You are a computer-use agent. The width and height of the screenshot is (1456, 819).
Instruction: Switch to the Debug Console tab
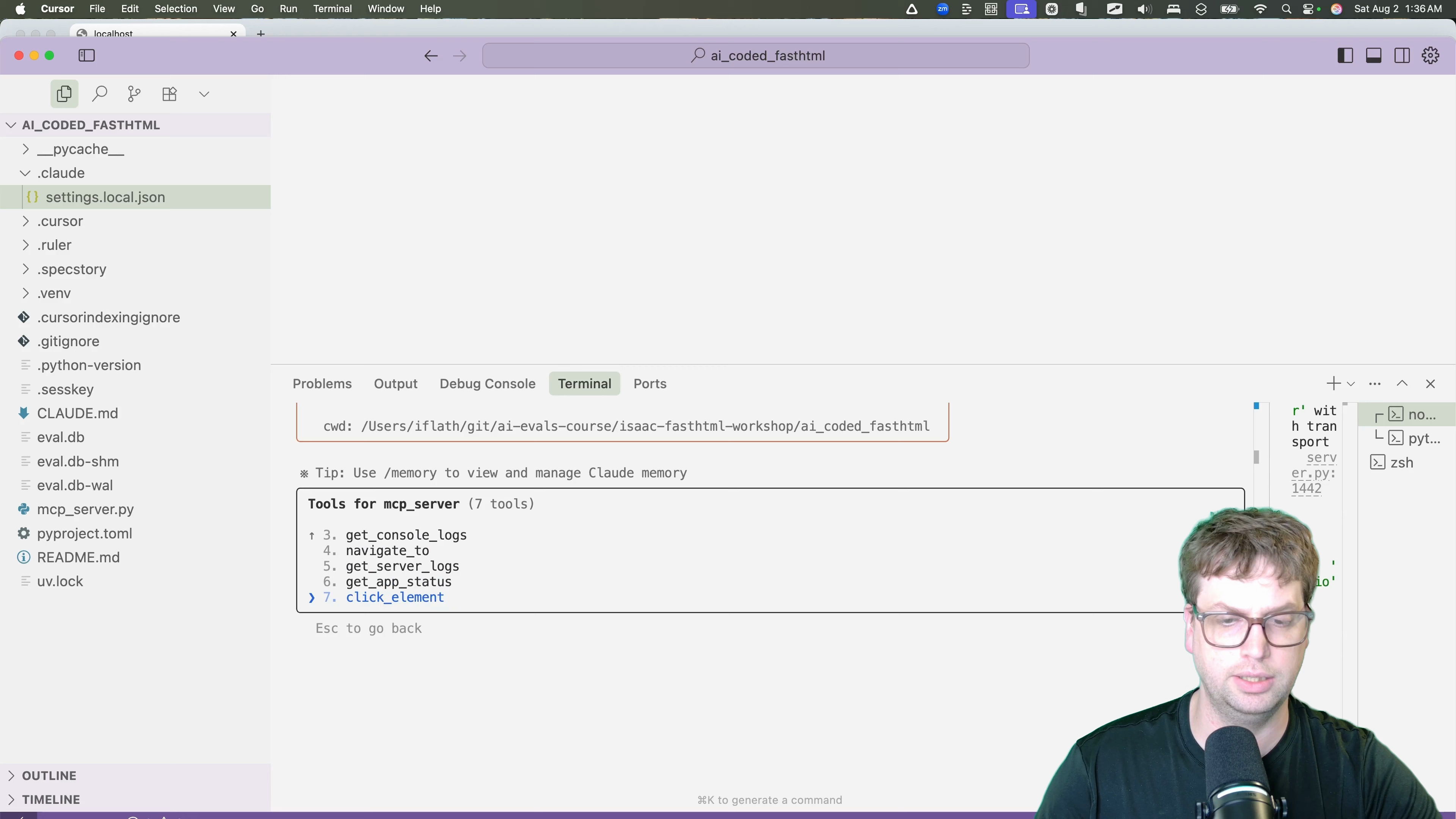487,384
